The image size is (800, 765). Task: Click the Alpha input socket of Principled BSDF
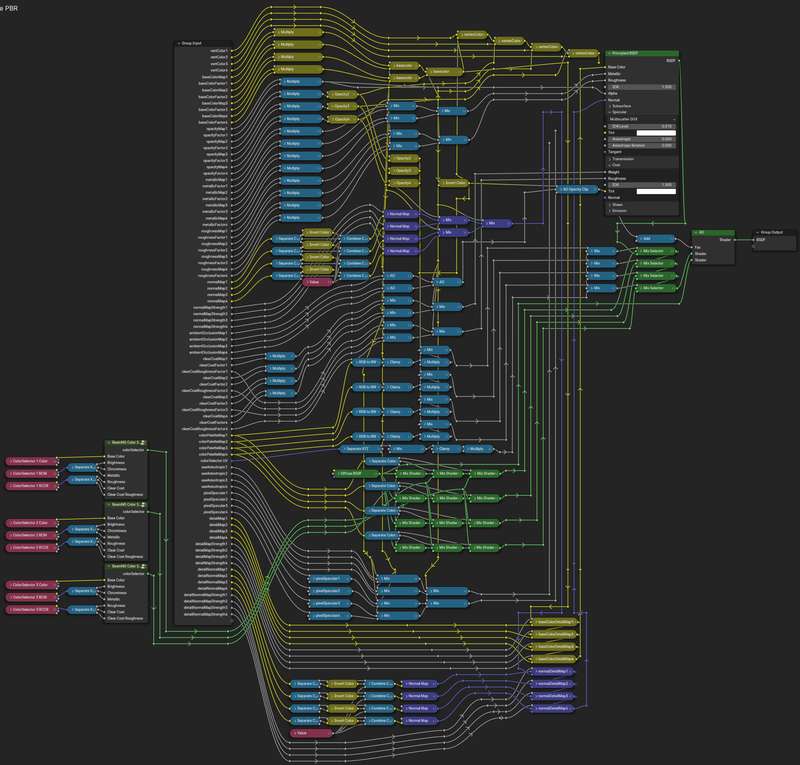pyautogui.click(x=605, y=93)
